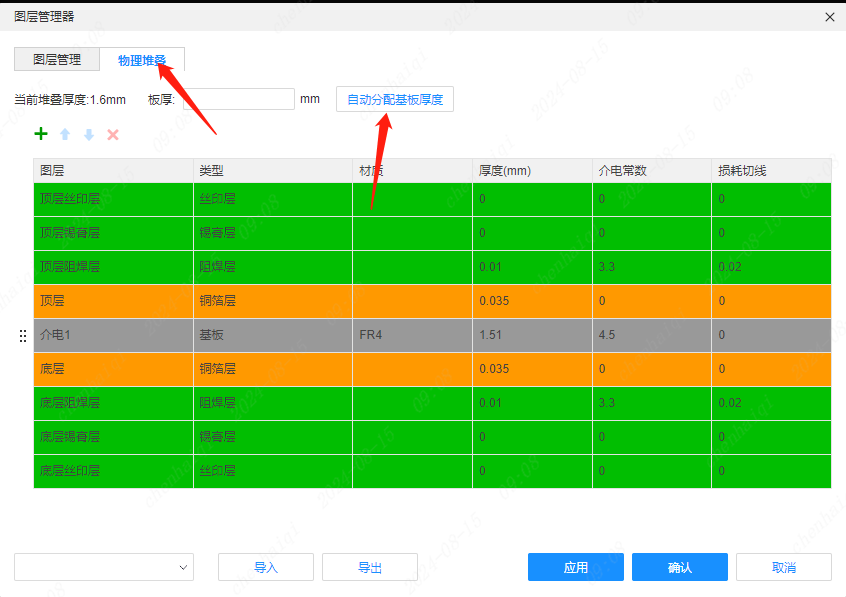Click the 厚度(mm) column header

coord(531,171)
